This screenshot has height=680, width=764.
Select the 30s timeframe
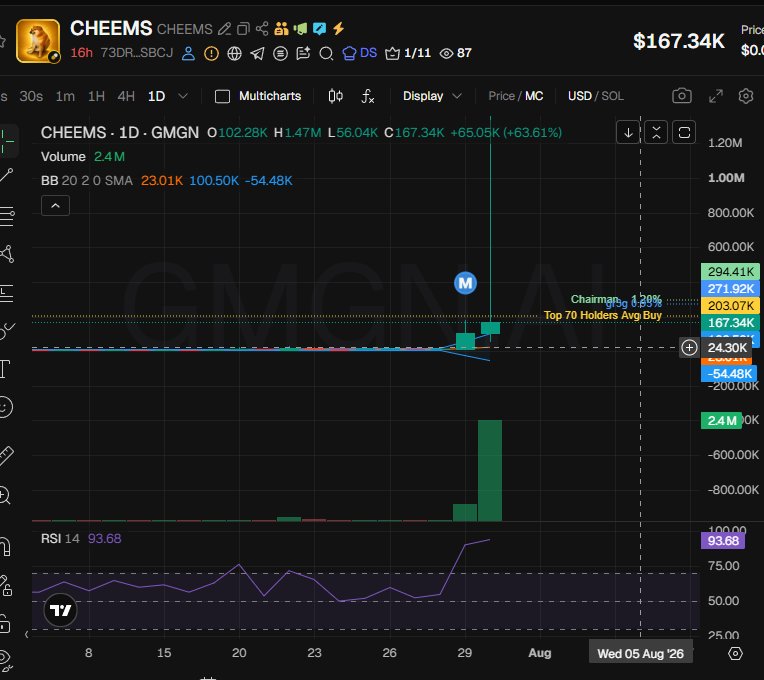(31, 96)
